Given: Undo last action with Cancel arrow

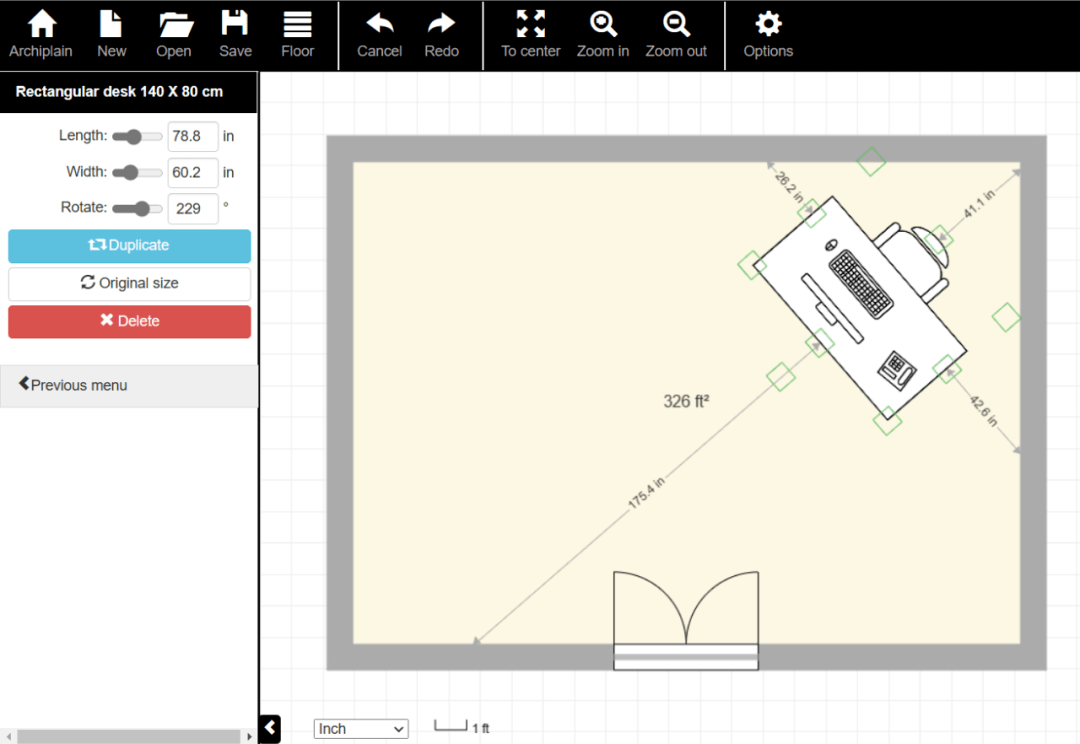Looking at the screenshot, I should (379, 34).
